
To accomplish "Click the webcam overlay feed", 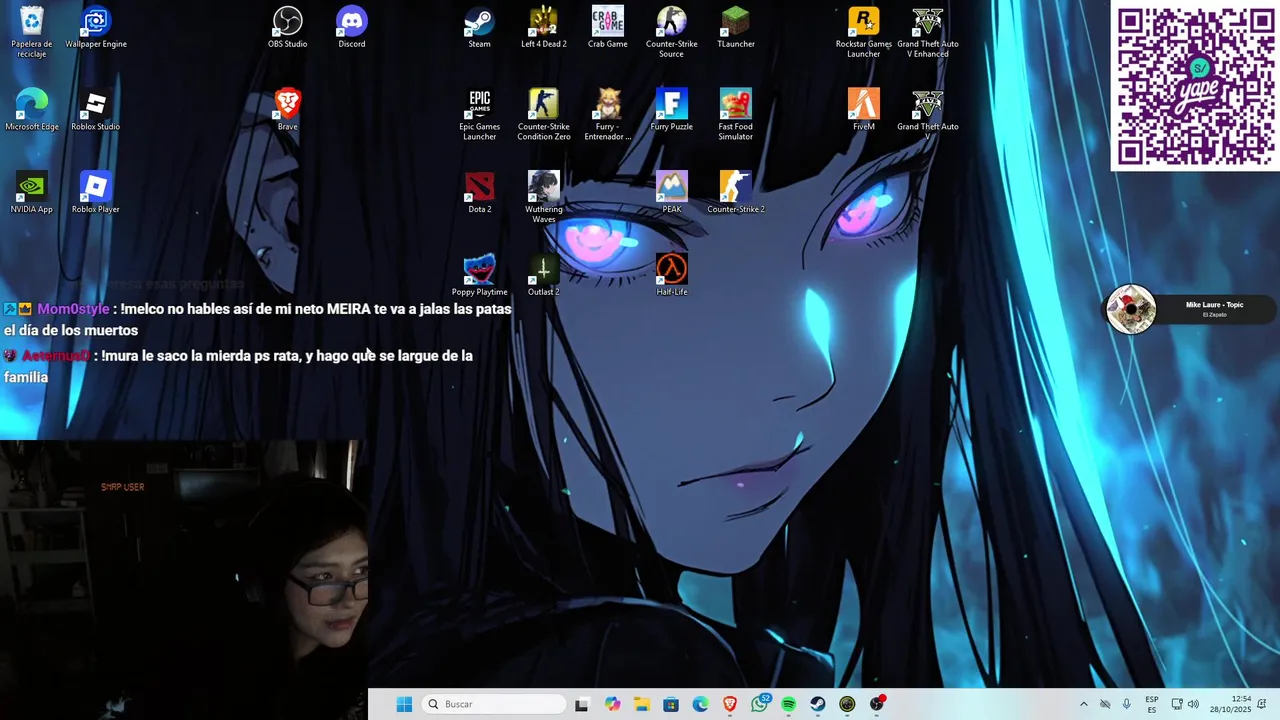I will tap(184, 580).
